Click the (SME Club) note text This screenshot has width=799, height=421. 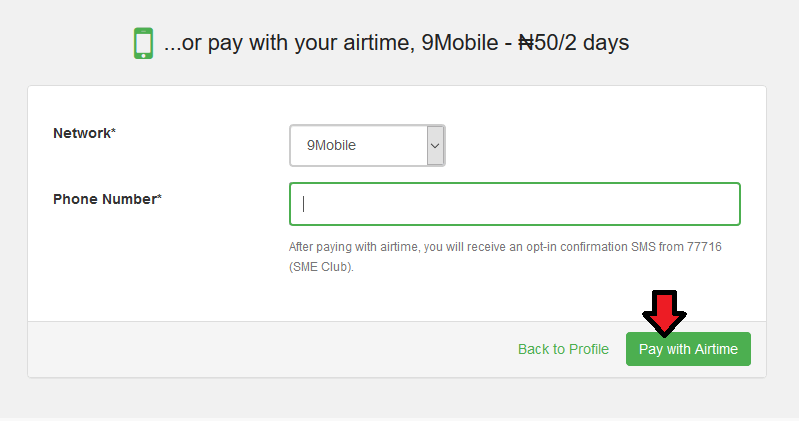coord(321,267)
